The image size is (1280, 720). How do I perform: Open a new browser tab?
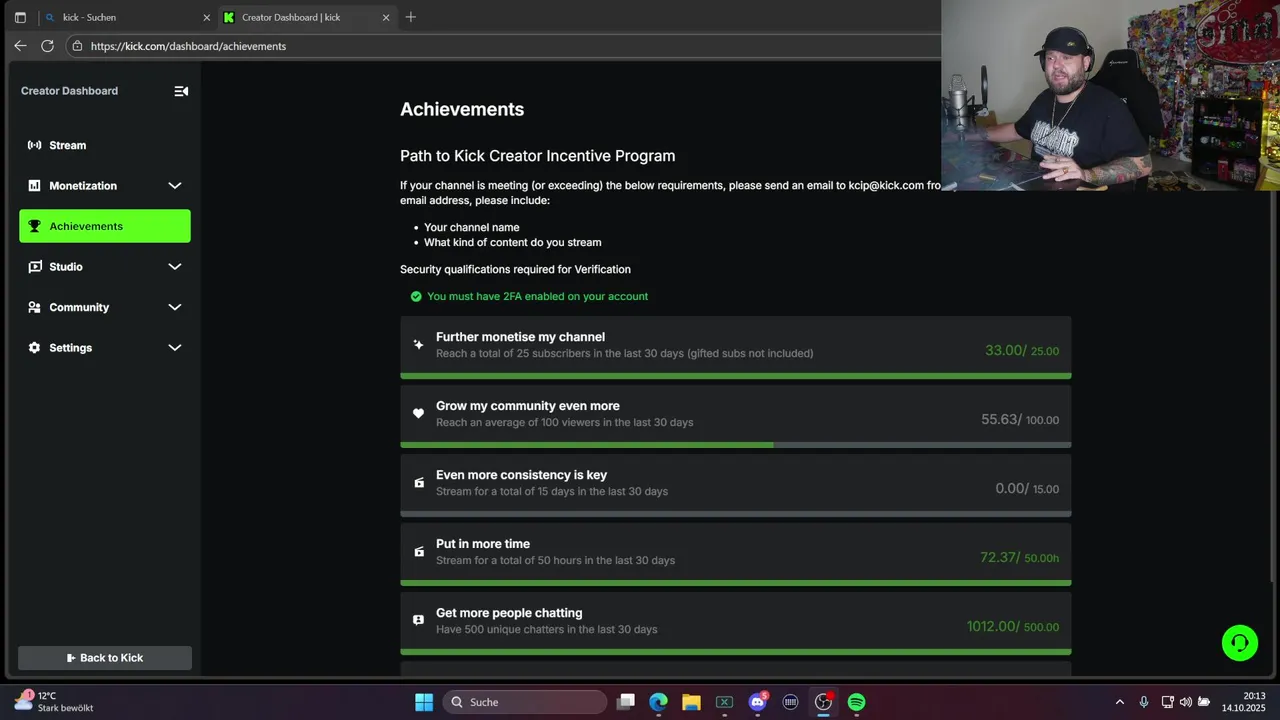[410, 17]
